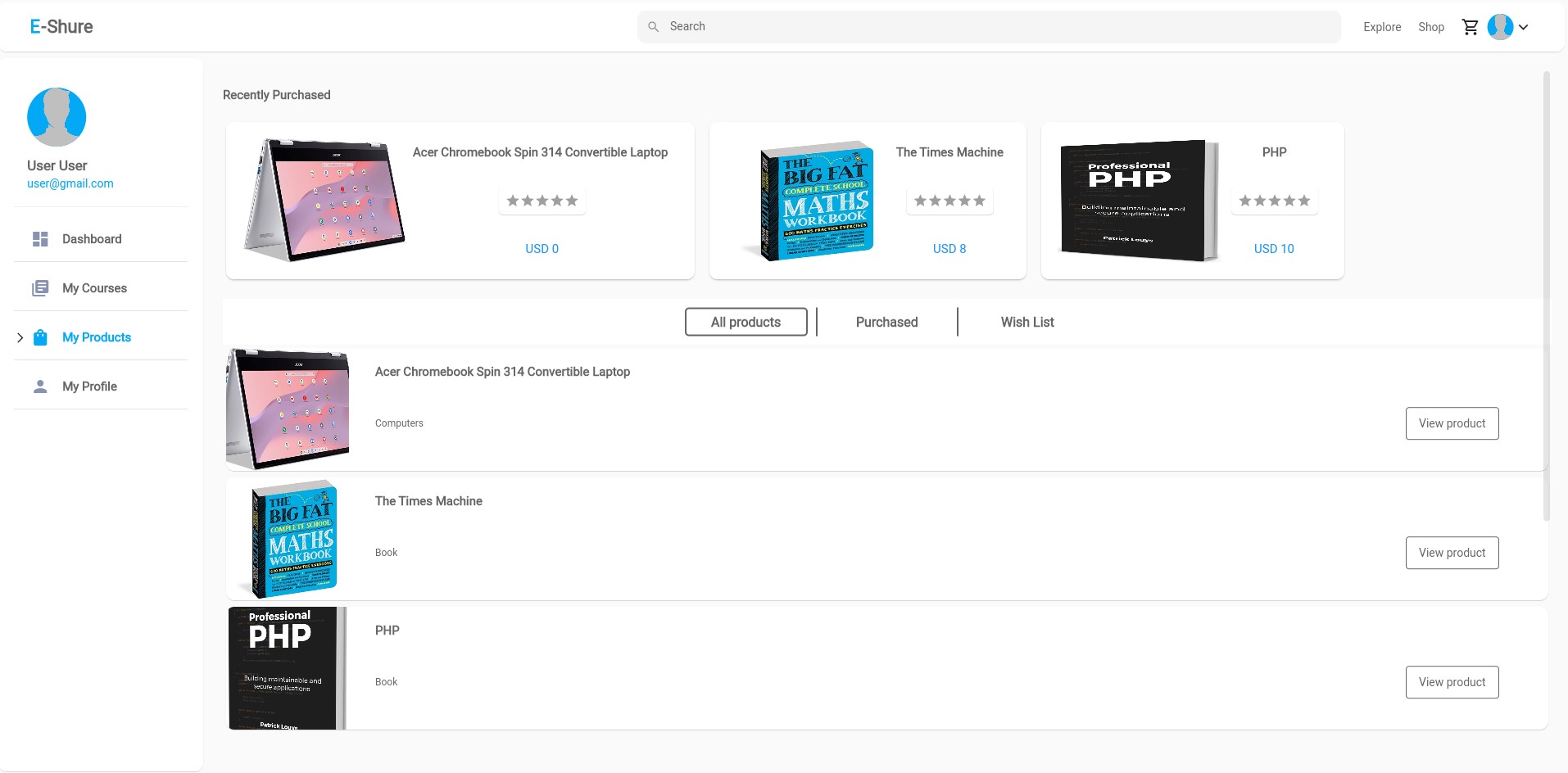Switch to the All products tab

[x=746, y=322]
